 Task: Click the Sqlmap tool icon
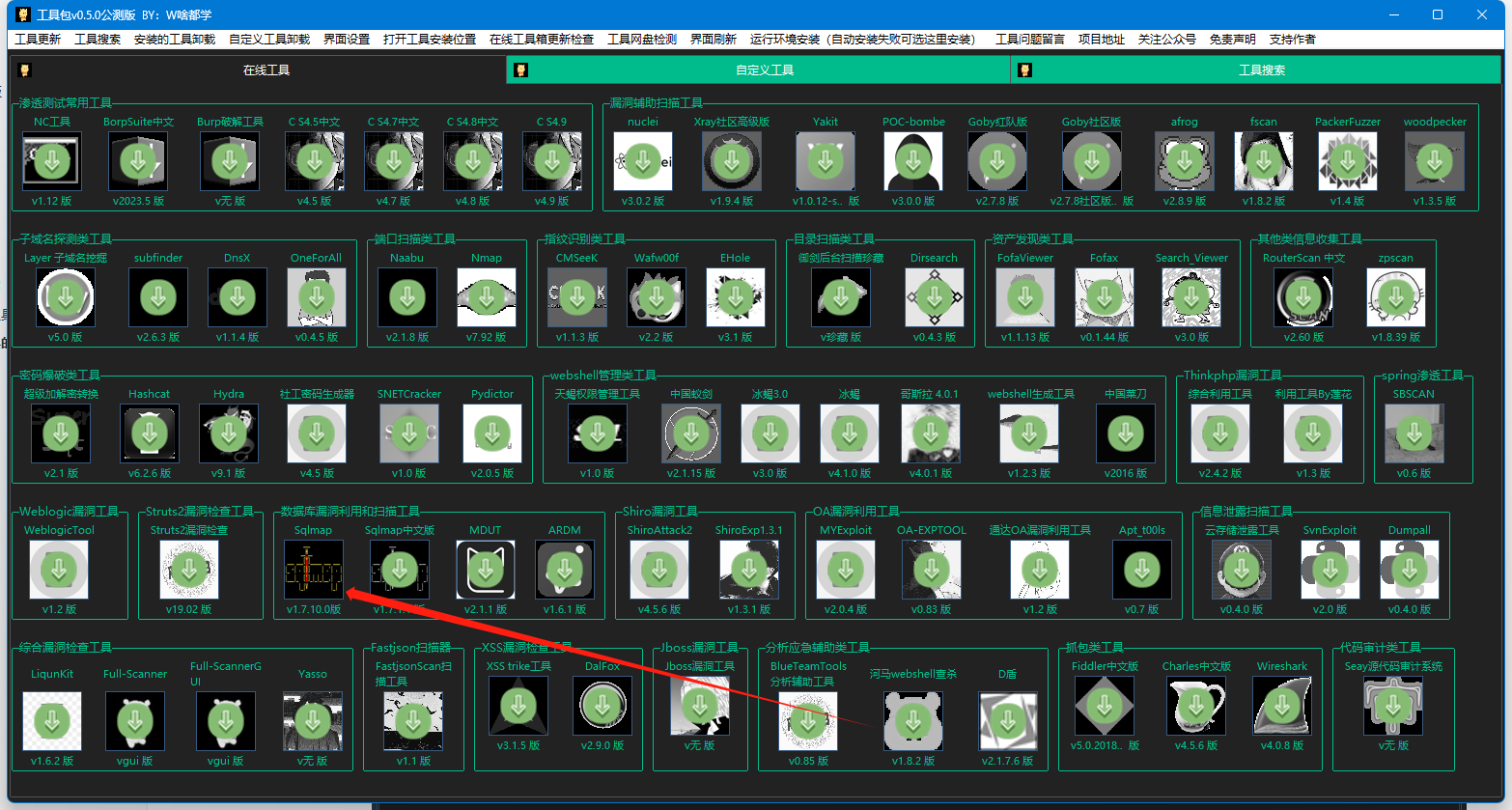coord(314,570)
